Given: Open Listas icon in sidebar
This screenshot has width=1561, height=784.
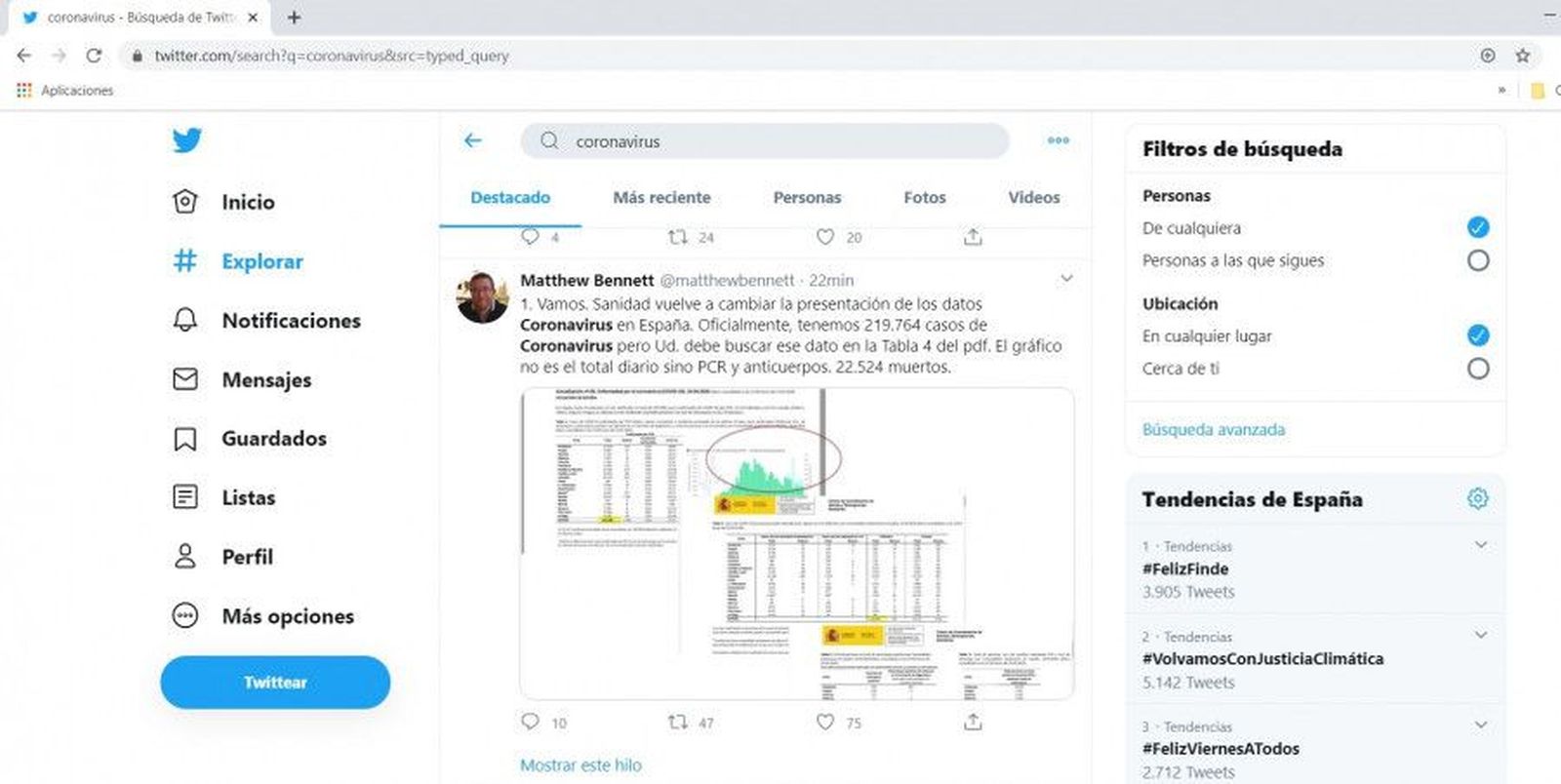Looking at the screenshot, I should [184, 497].
